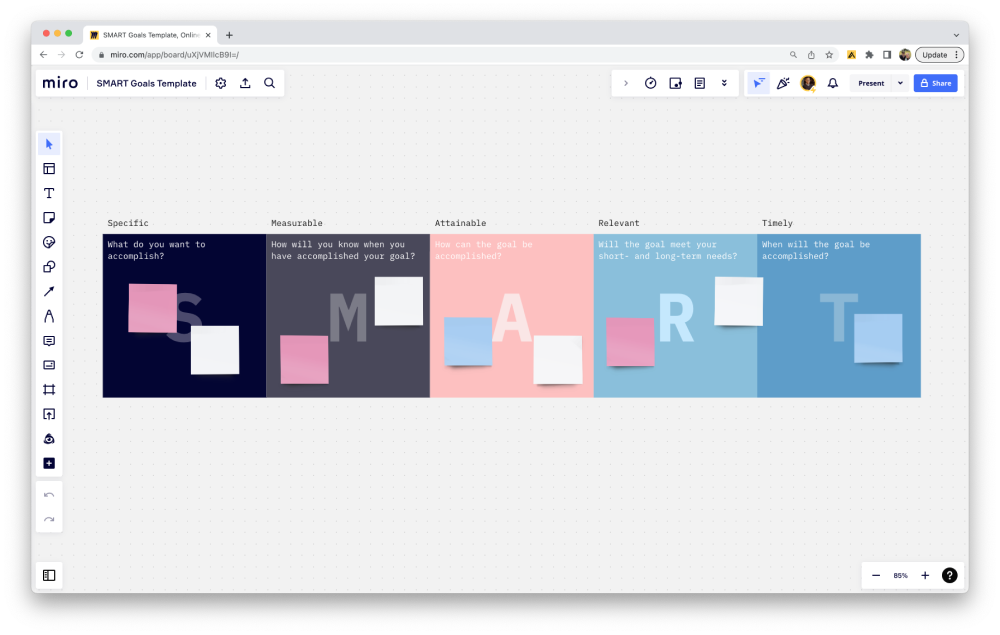Select the Card tool in sidebar
1000x635 pixels.
pos(49,365)
